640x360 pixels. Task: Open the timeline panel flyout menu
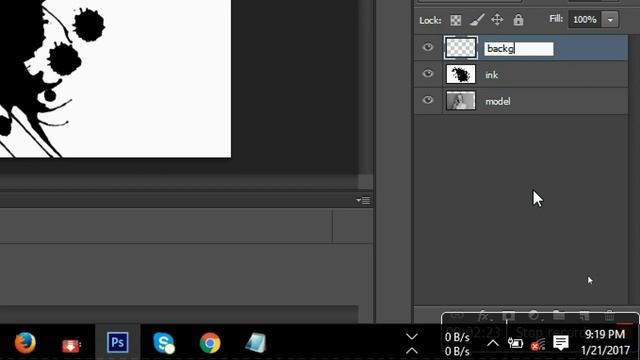click(x=363, y=200)
